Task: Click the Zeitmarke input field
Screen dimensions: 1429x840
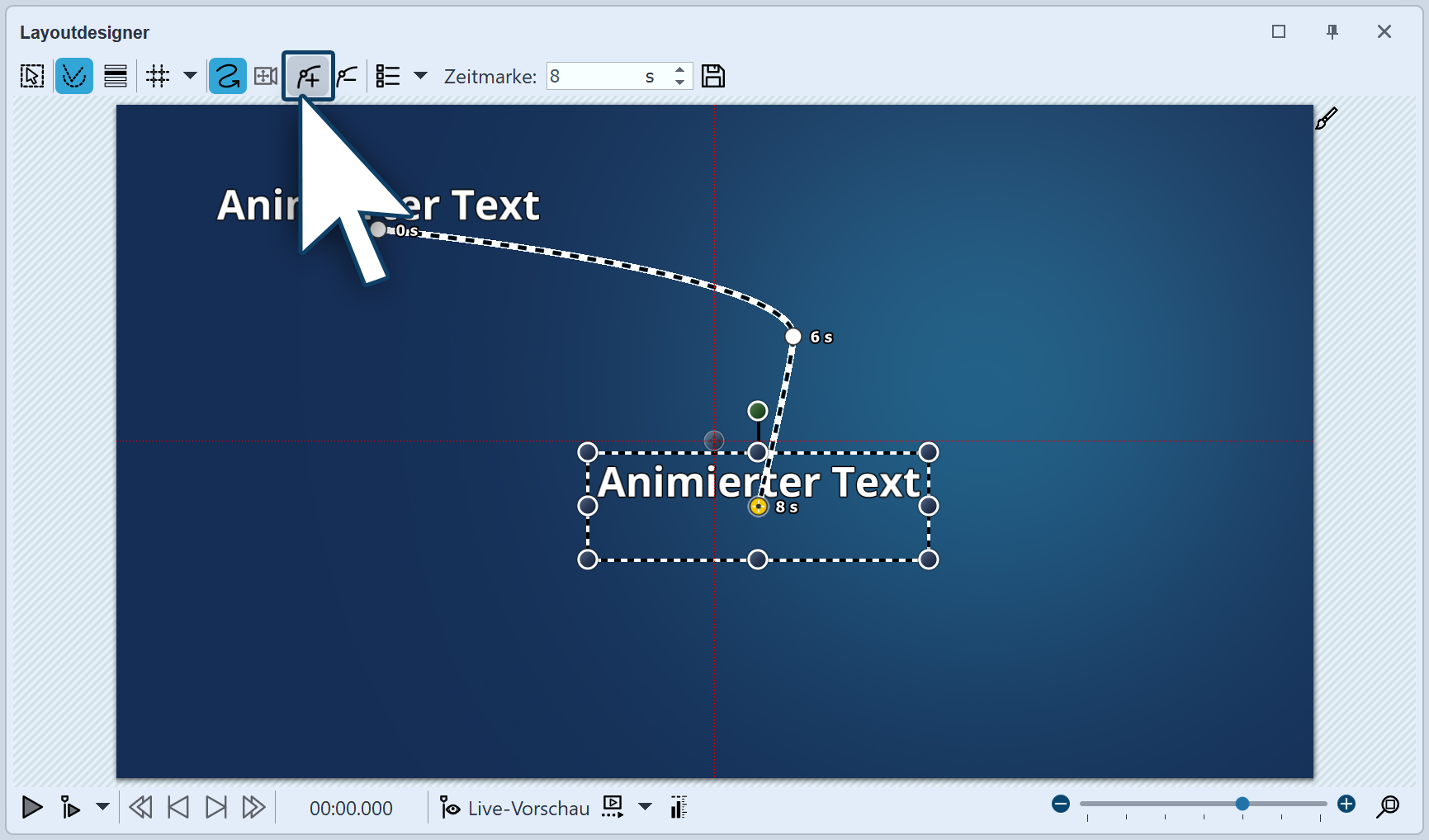Action: [x=594, y=77]
